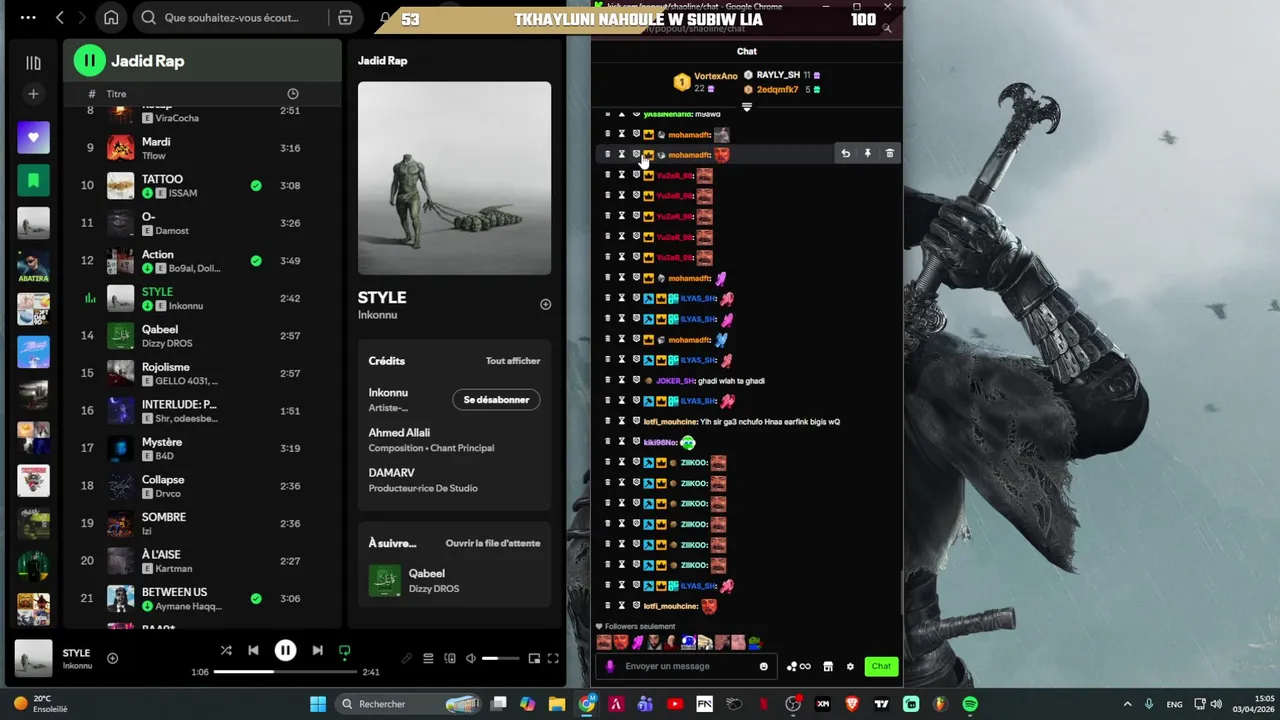Open the mini player icon
Viewport: 1280px width, 720px height.
tap(534, 658)
